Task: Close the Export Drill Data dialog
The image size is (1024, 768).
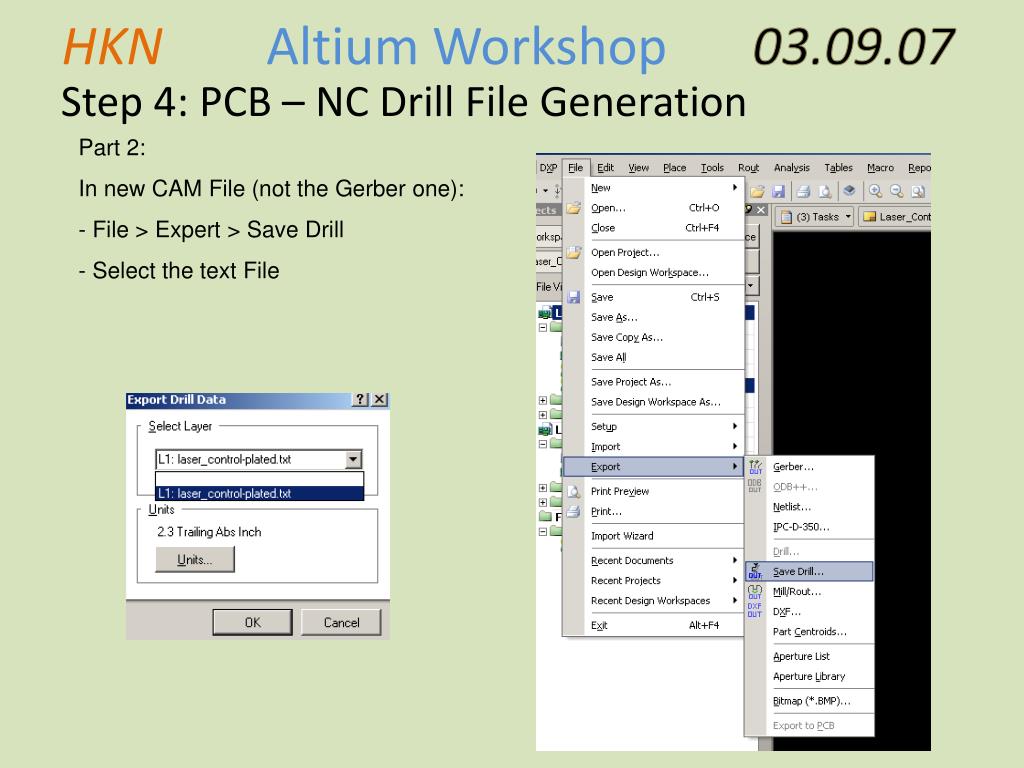Action: [379, 399]
